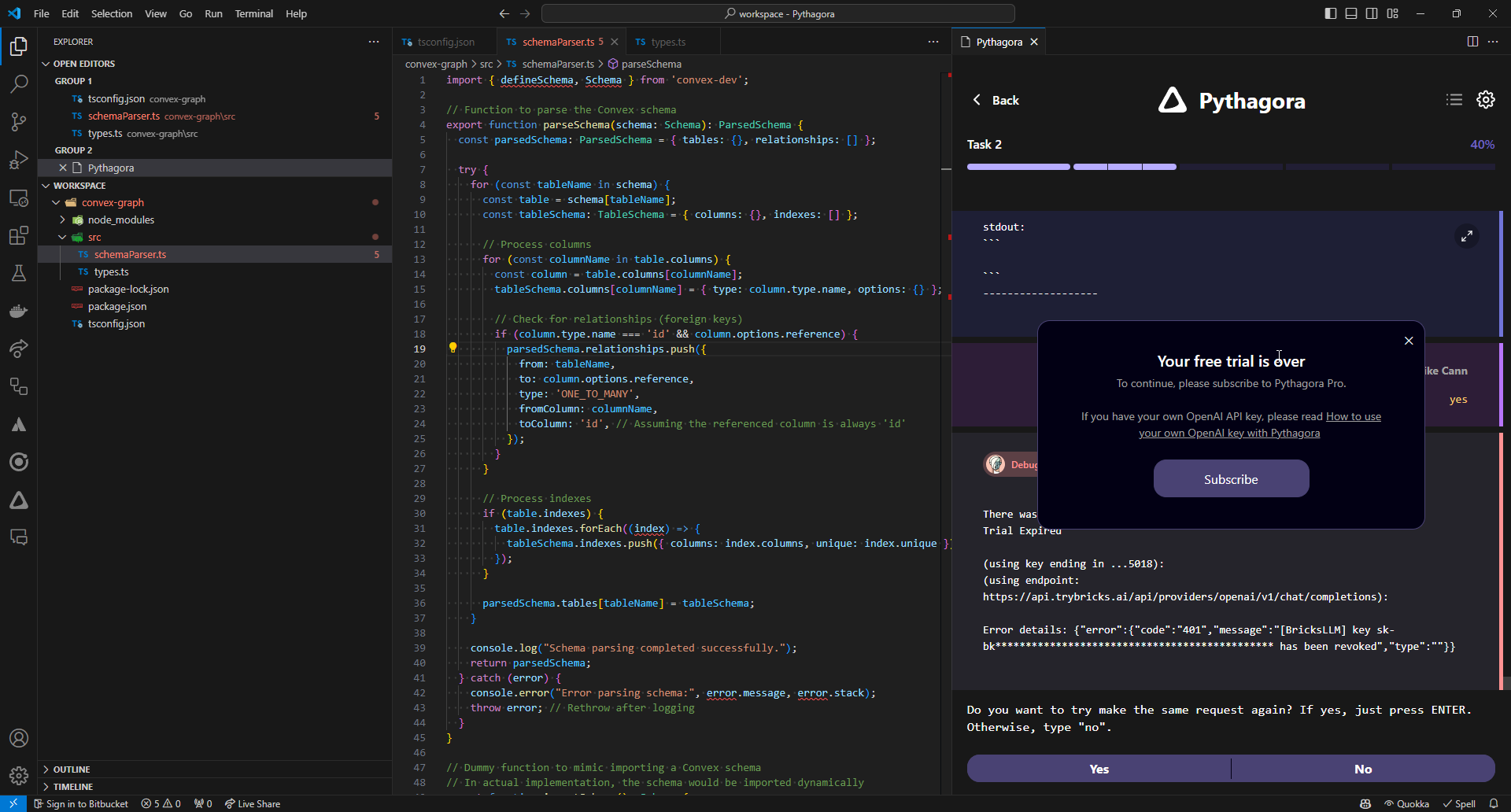The image size is (1511, 812).
Task: Open the OpenAI key how-to link
Action: [x=1229, y=433]
